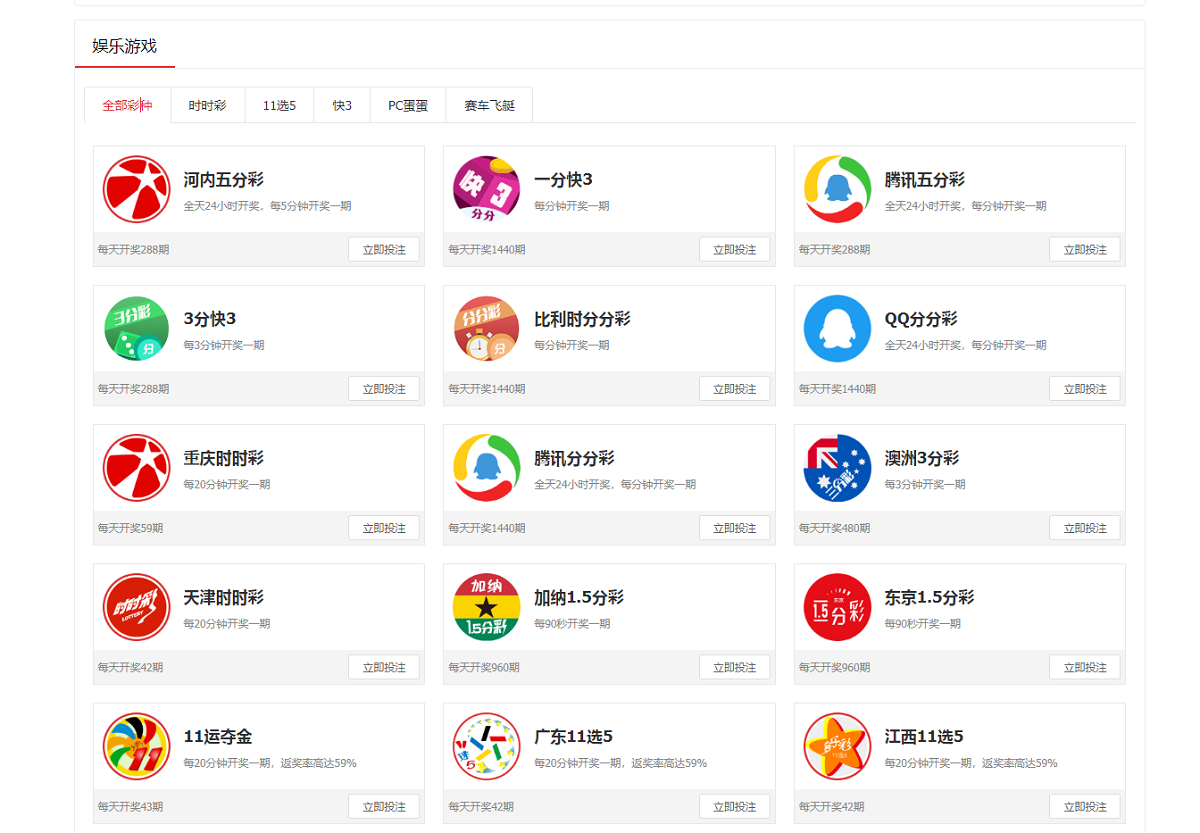1200x833 pixels.
Task: Open the 天津时时彩 title link
Action: coord(224,597)
